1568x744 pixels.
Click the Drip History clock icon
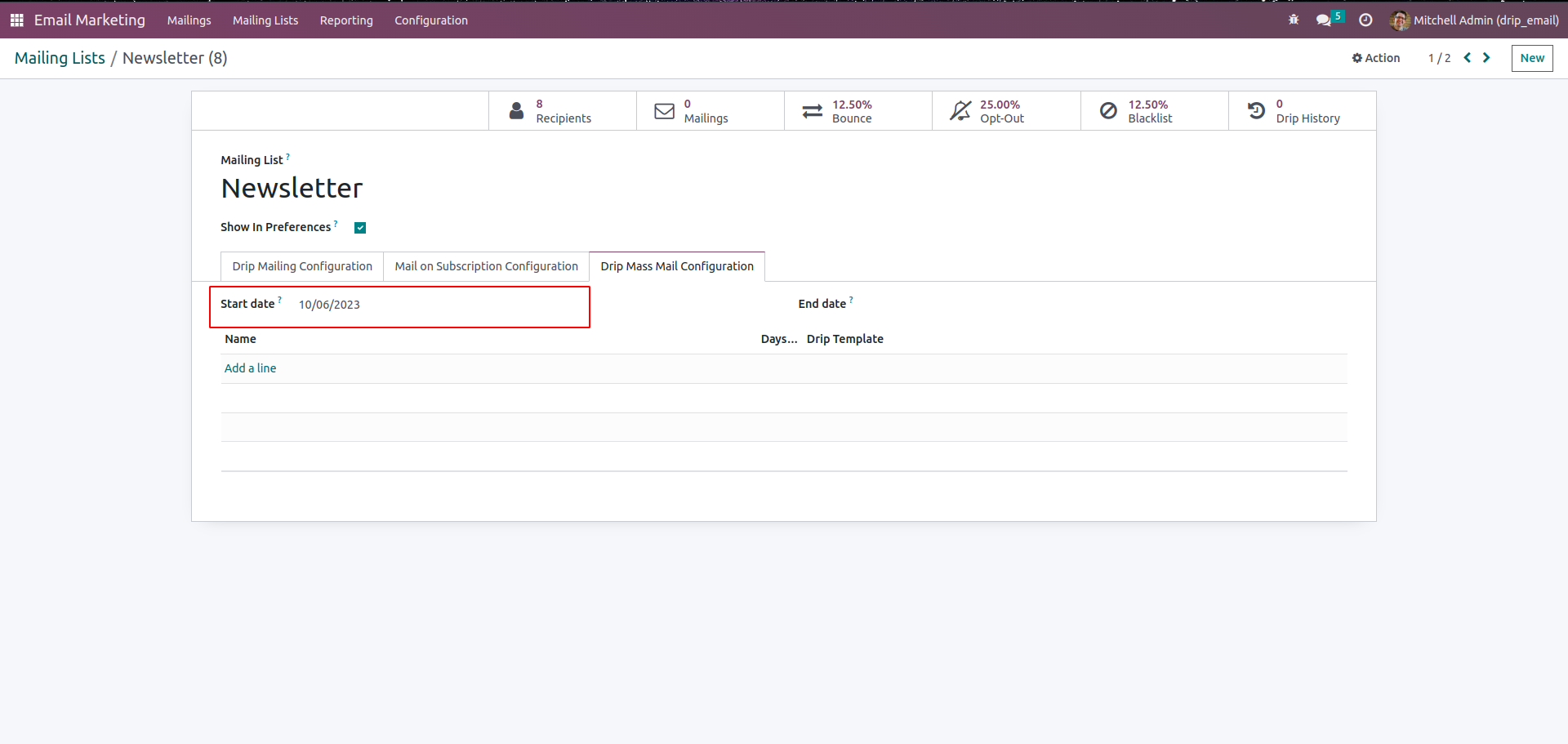click(x=1257, y=111)
